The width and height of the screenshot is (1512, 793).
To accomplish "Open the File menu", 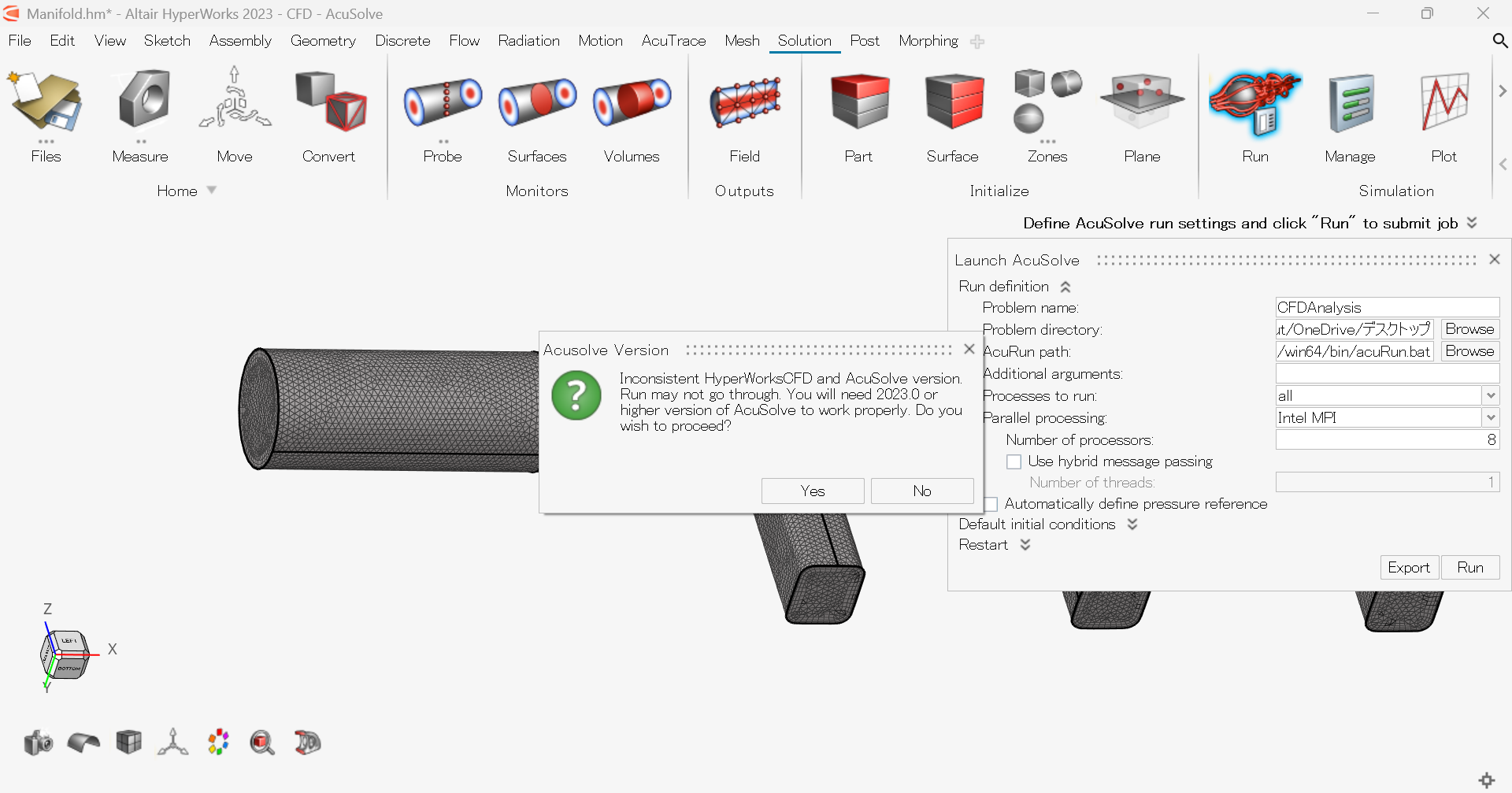I will pyautogui.click(x=20, y=41).
